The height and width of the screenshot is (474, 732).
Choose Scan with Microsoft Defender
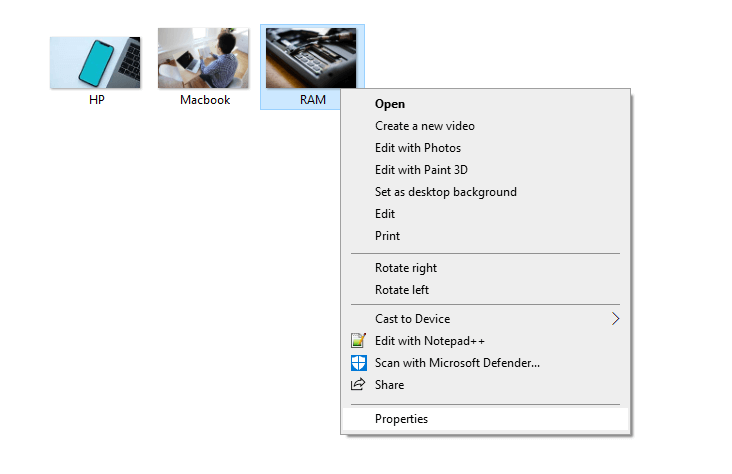coord(486,363)
